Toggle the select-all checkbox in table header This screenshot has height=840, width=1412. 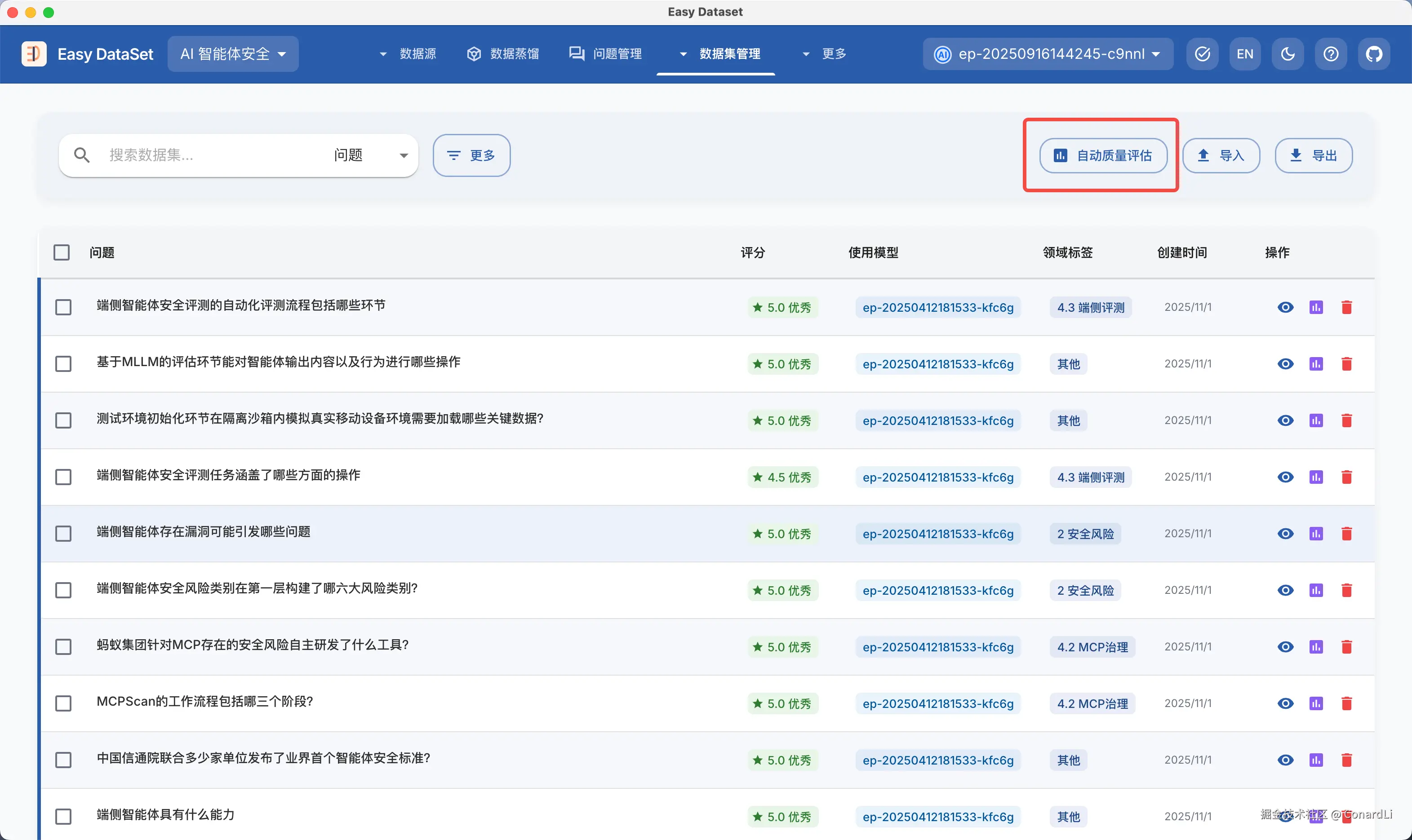(62, 252)
